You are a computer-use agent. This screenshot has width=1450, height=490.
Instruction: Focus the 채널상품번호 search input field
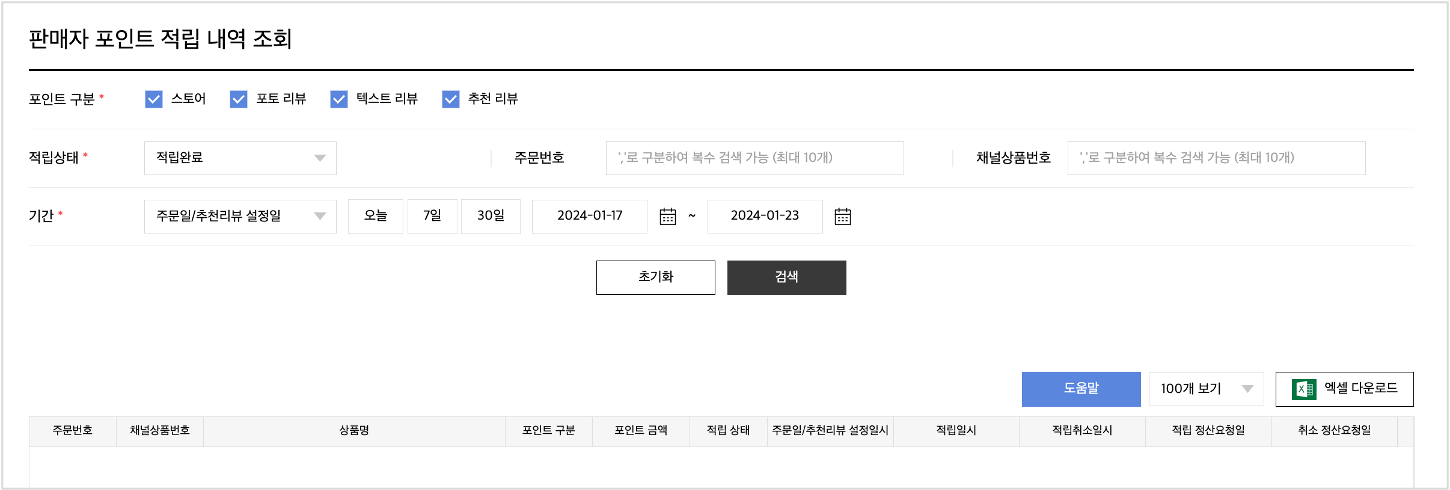point(1216,158)
